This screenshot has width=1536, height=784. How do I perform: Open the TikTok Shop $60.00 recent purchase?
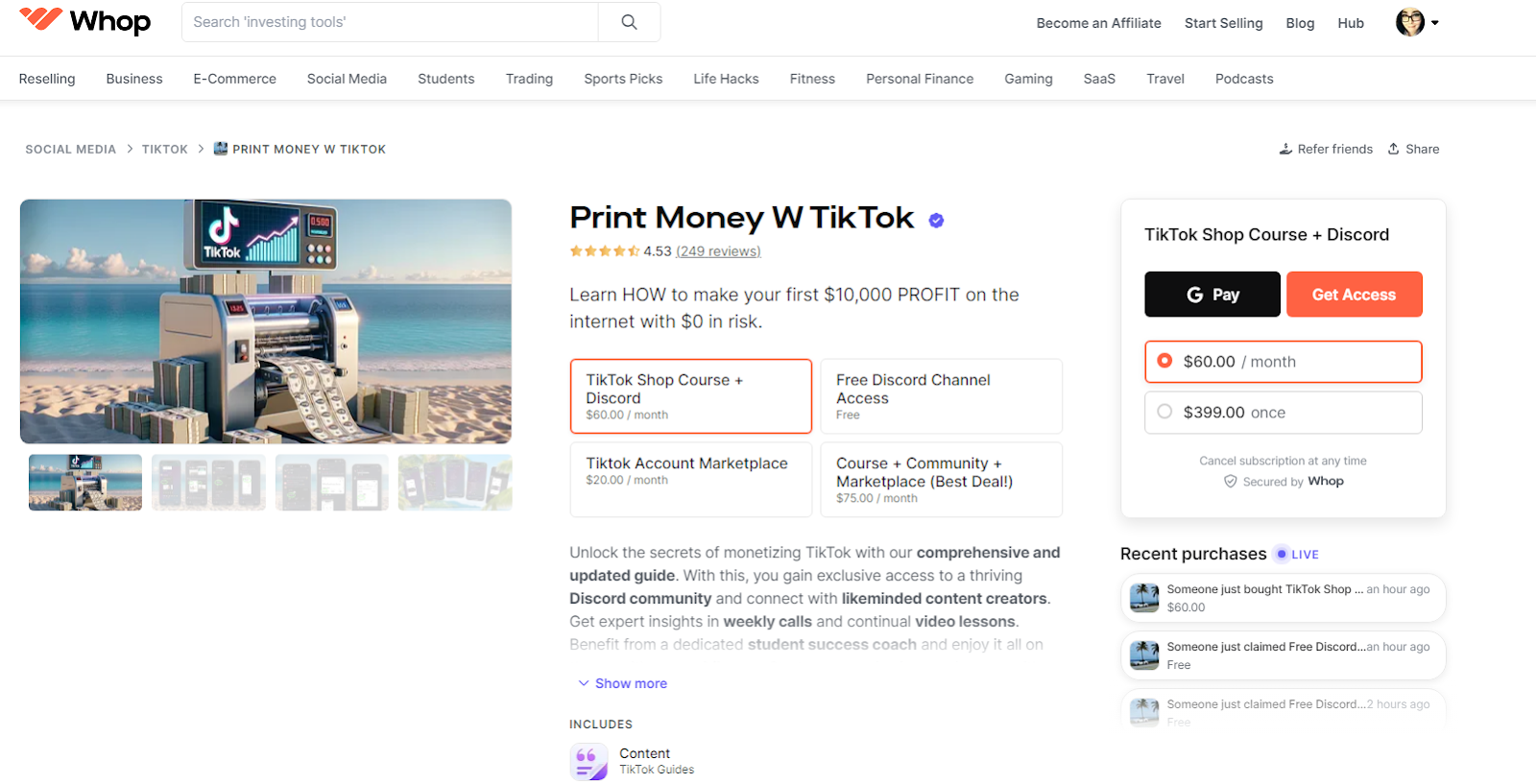click(1283, 598)
